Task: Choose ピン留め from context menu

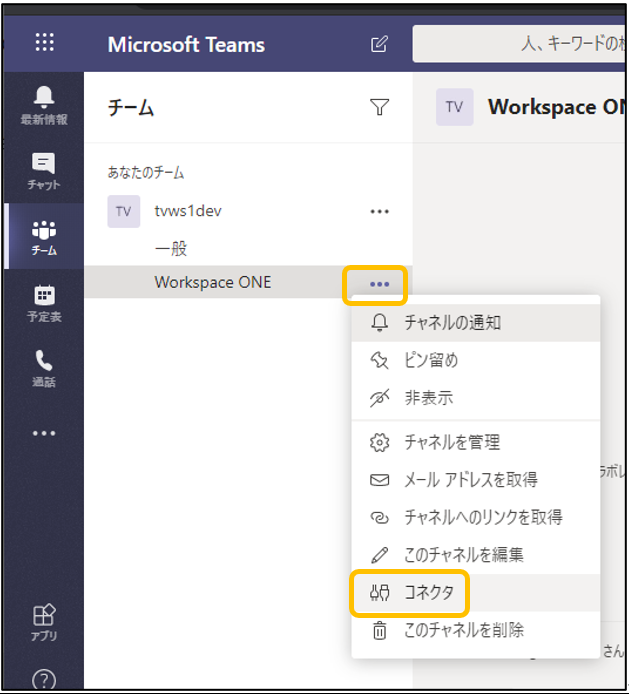Action: click(476, 360)
